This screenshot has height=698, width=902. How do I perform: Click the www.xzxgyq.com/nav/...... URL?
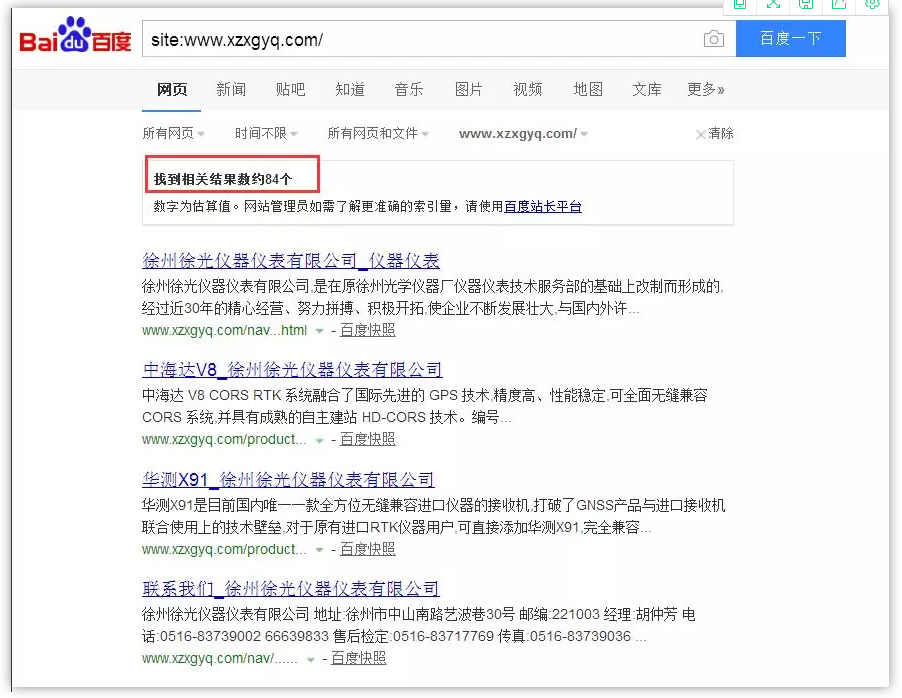220,658
